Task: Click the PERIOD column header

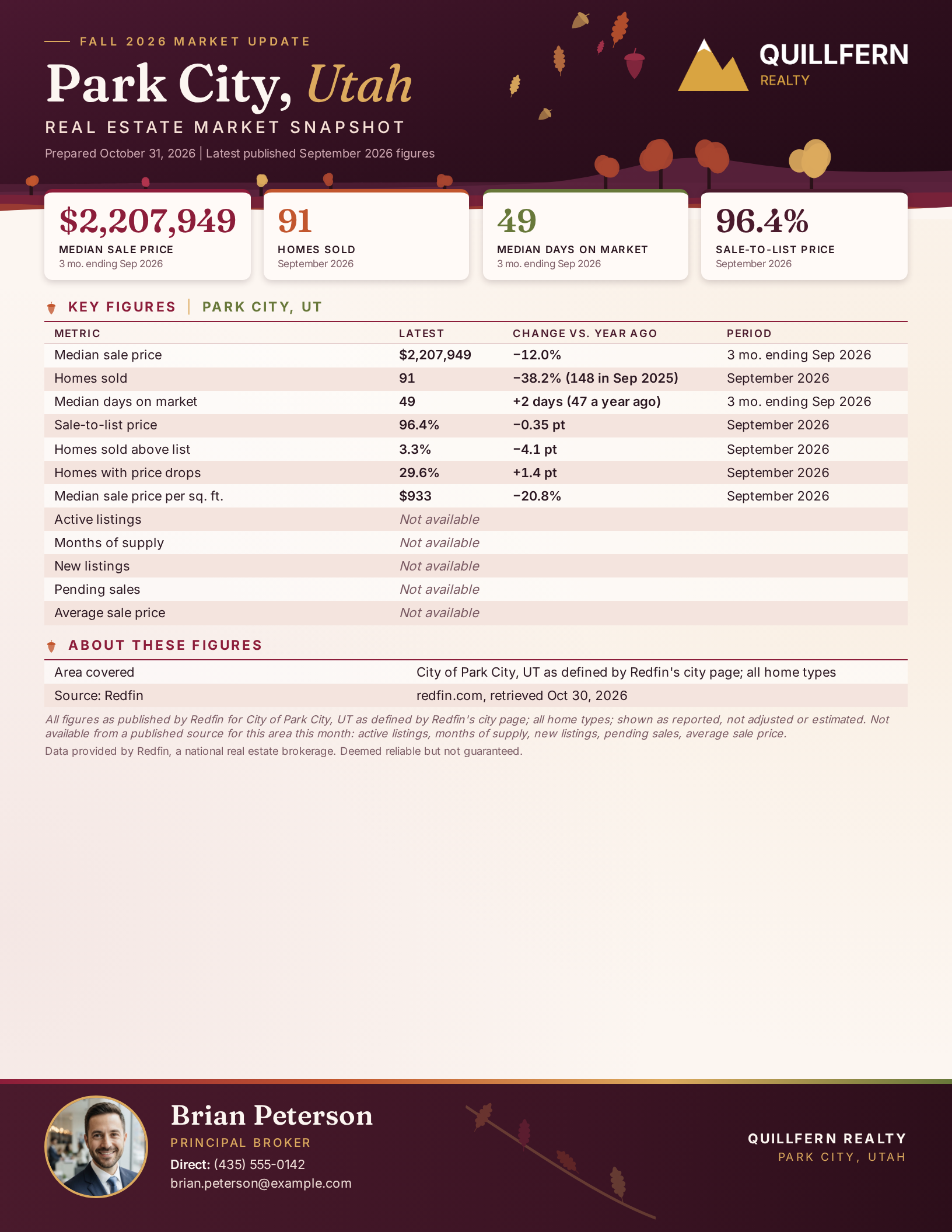Action: click(x=749, y=333)
